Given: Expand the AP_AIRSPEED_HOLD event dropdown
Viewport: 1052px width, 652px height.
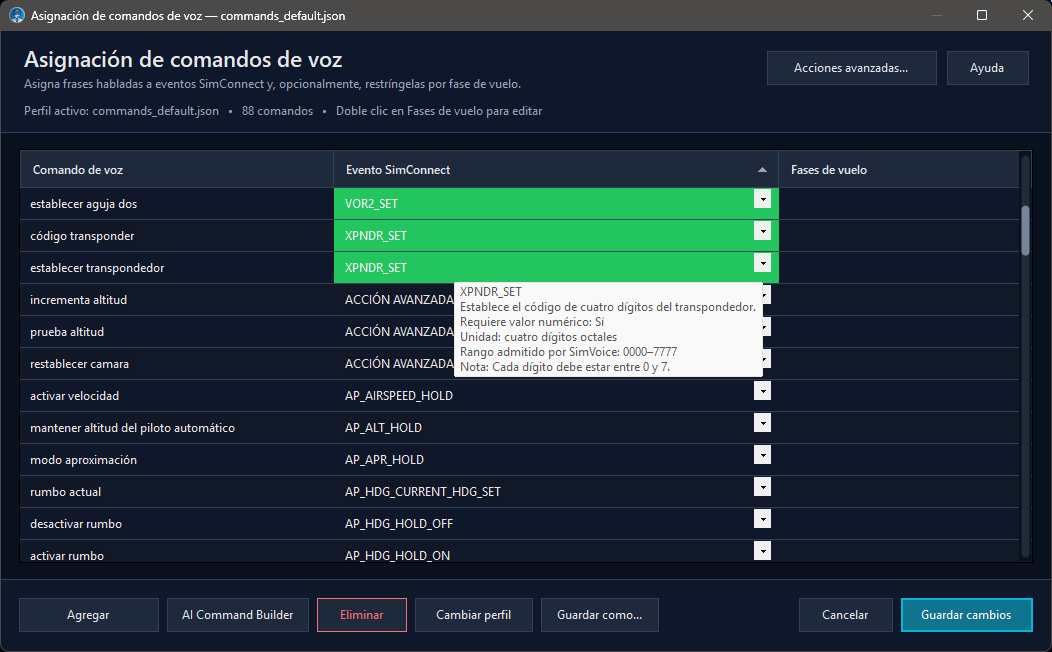Looking at the screenshot, I should [x=762, y=391].
